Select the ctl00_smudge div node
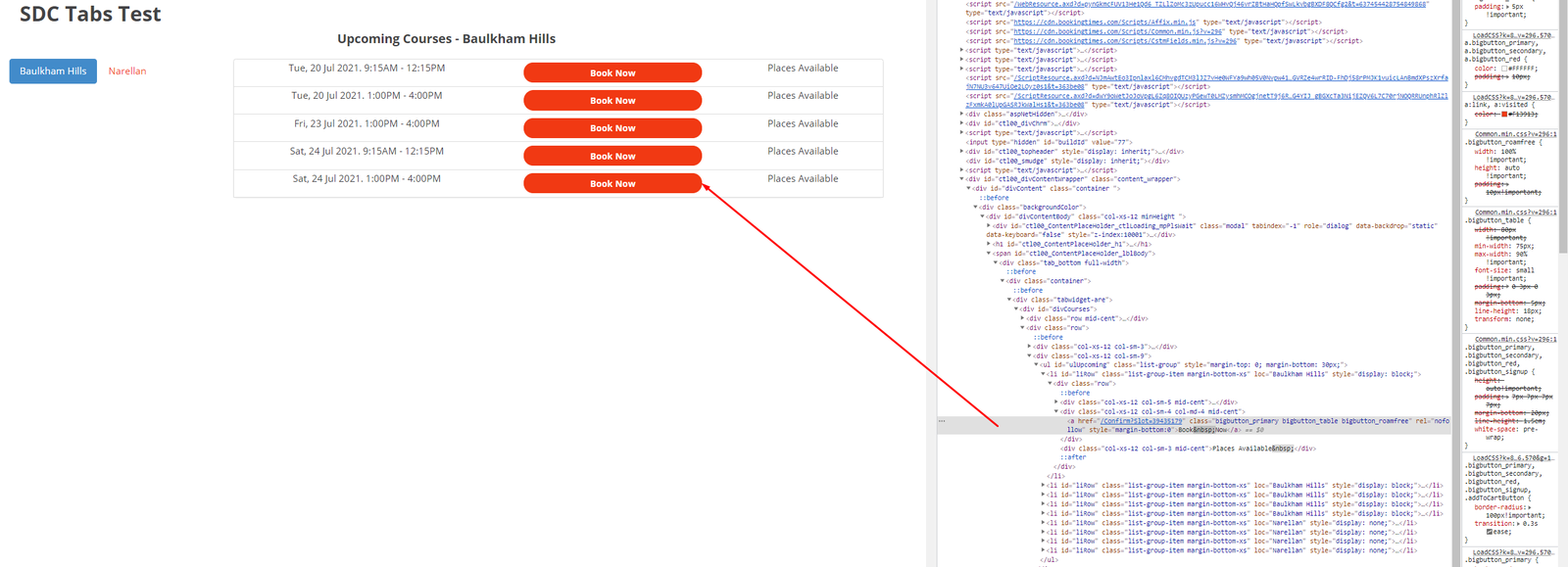The width and height of the screenshot is (1568, 567). [1067, 161]
